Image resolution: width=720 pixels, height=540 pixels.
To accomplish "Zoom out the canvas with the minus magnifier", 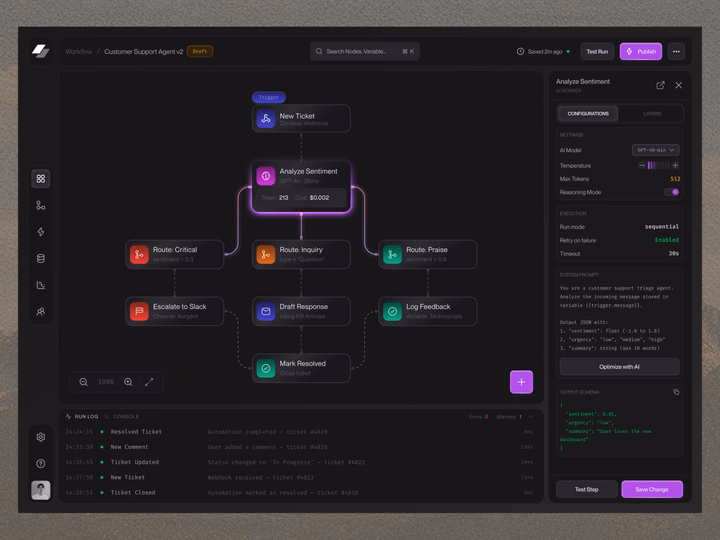I will pyautogui.click(x=83, y=382).
